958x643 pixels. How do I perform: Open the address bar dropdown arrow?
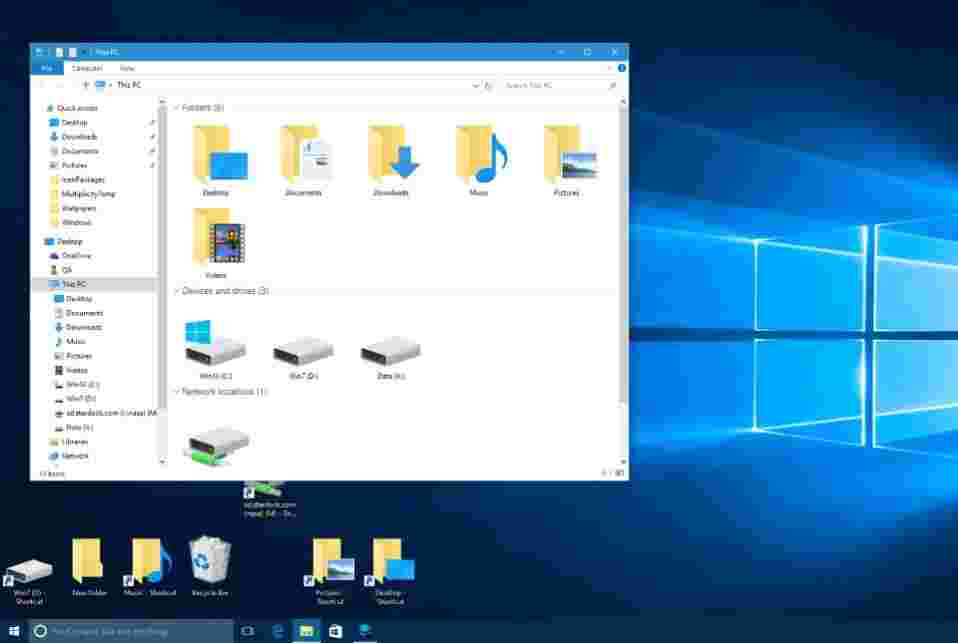pyautogui.click(x=476, y=86)
